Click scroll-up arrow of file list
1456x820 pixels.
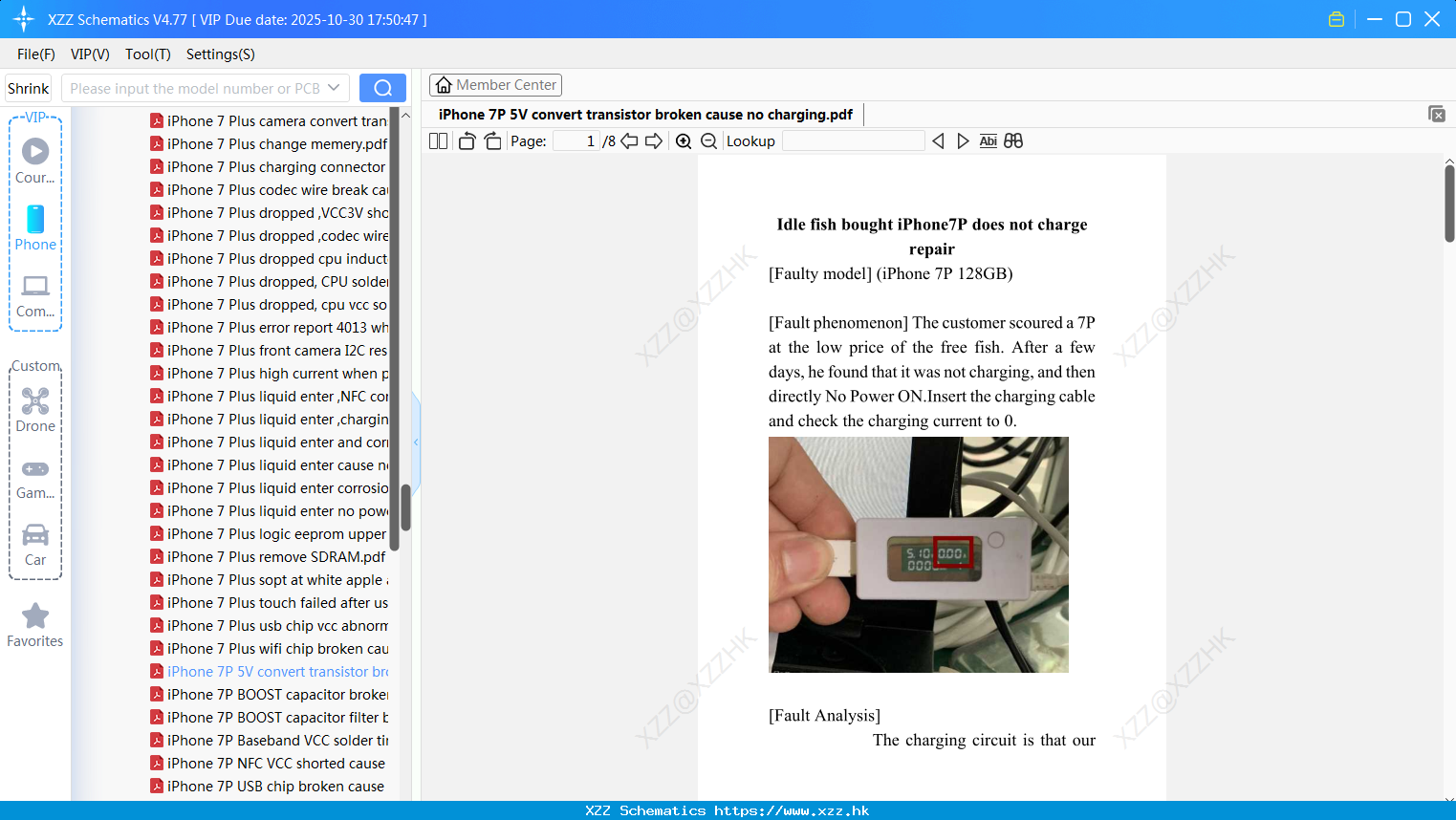pyautogui.click(x=405, y=116)
